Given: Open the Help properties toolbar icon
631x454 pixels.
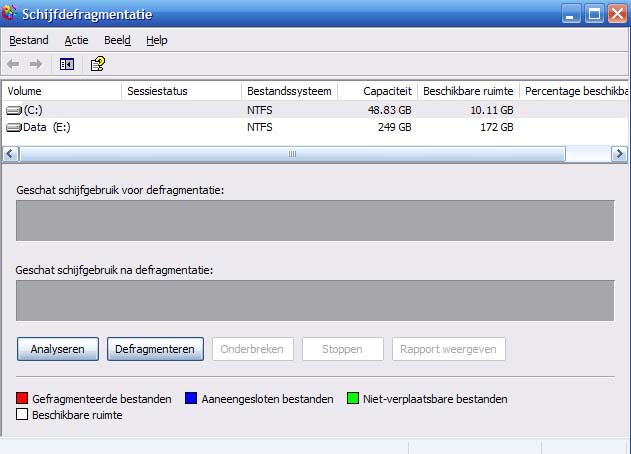Looking at the screenshot, I should [x=98, y=64].
